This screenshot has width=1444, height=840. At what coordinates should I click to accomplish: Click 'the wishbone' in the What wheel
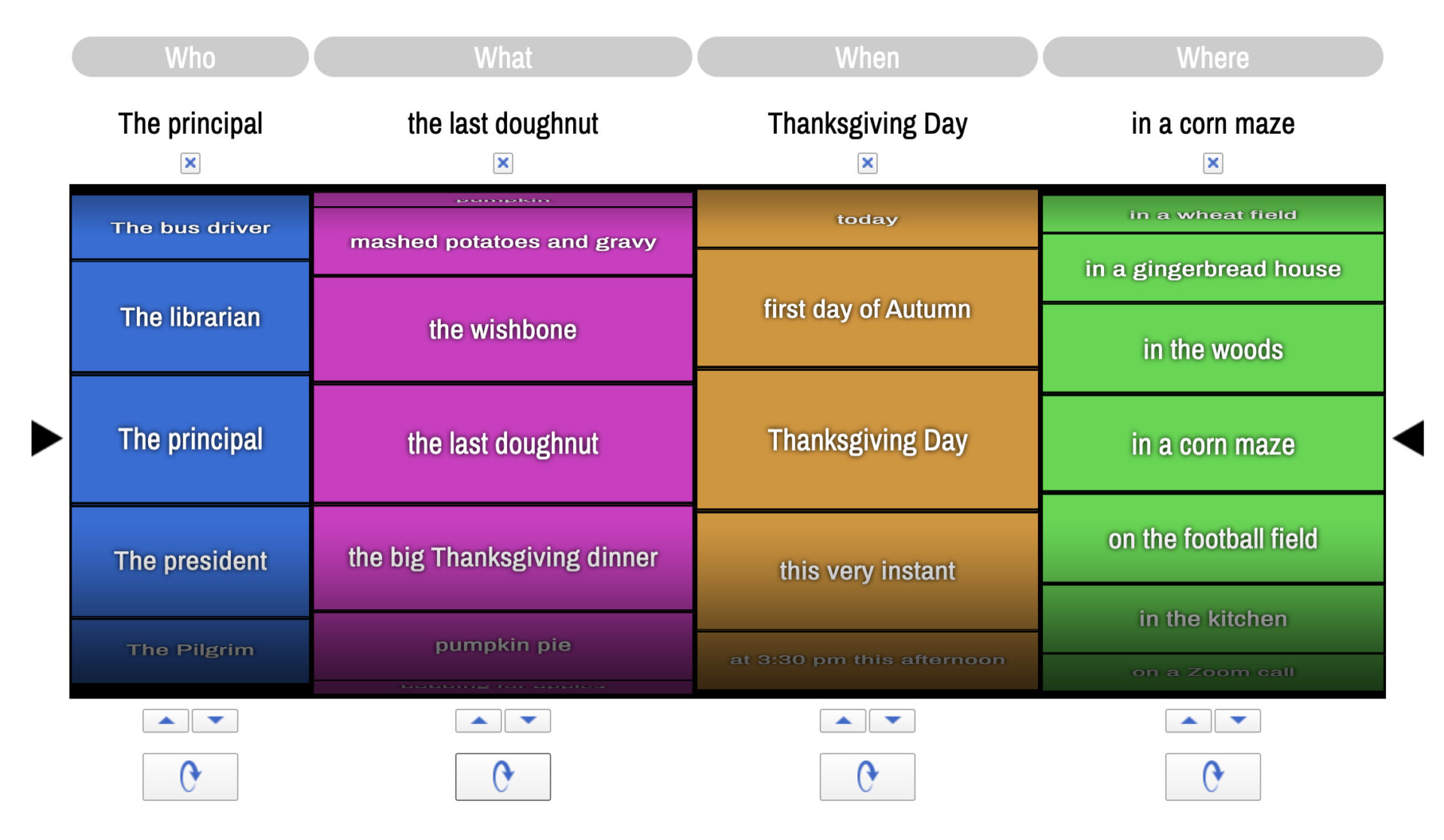click(502, 329)
